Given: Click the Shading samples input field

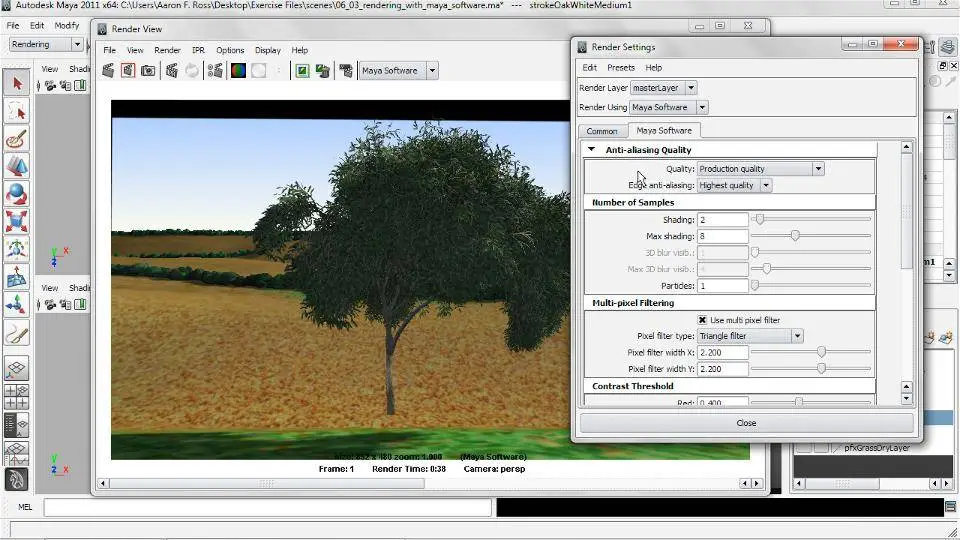Looking at the screenshot, I should click(x=722, y=219).
